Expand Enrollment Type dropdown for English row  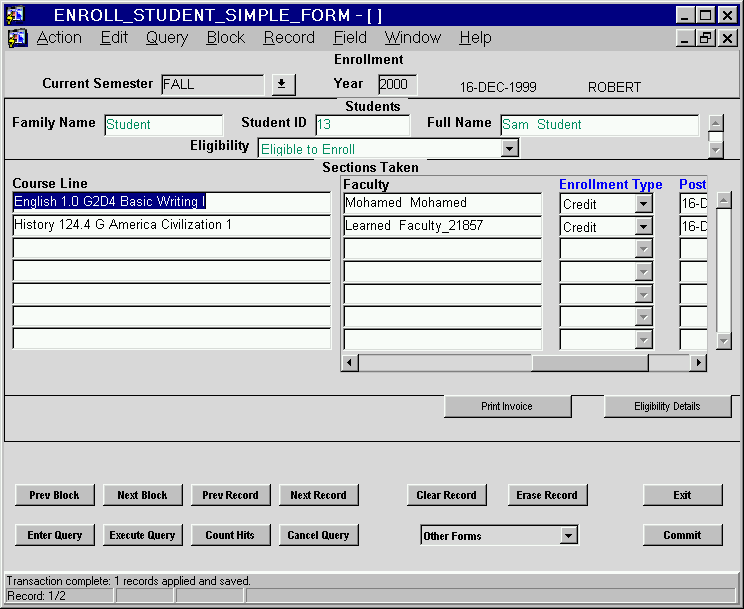pyautogui.click(x=643, y=204)
